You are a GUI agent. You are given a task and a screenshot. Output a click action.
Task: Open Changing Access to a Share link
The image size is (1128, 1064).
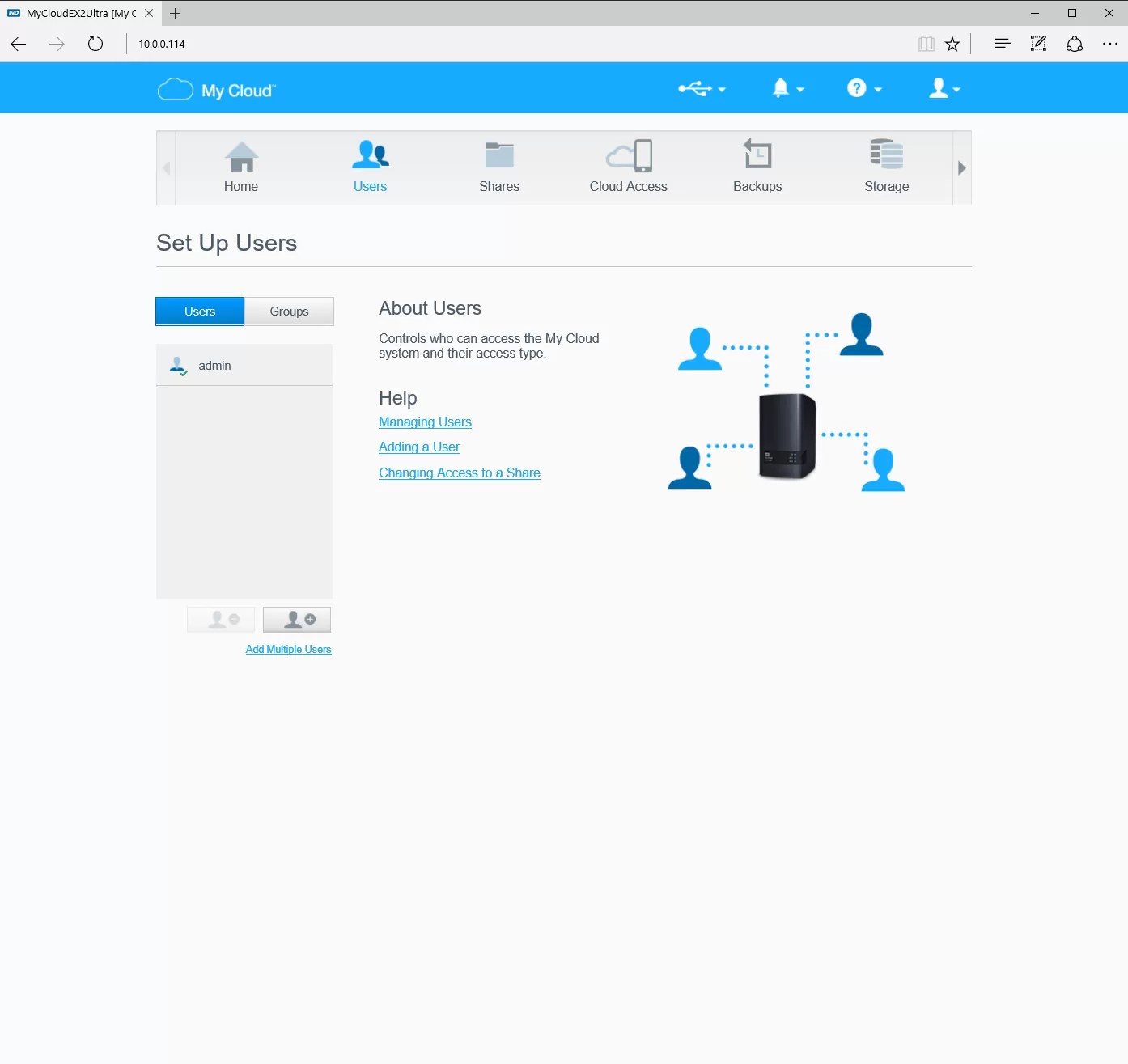tap(460, 473)
